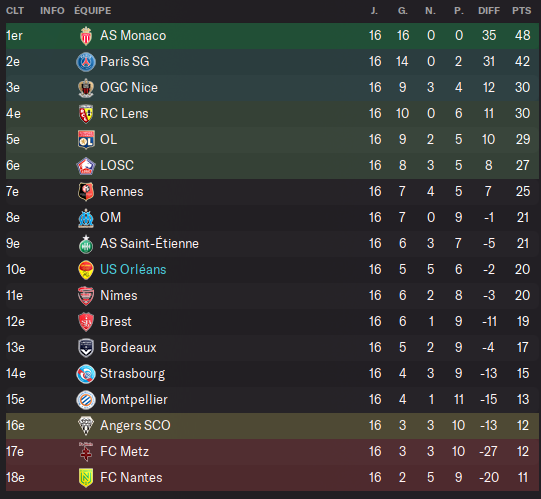
Task: Click the OL club logo
Action: pyautogui.click(x=86, y=140)
